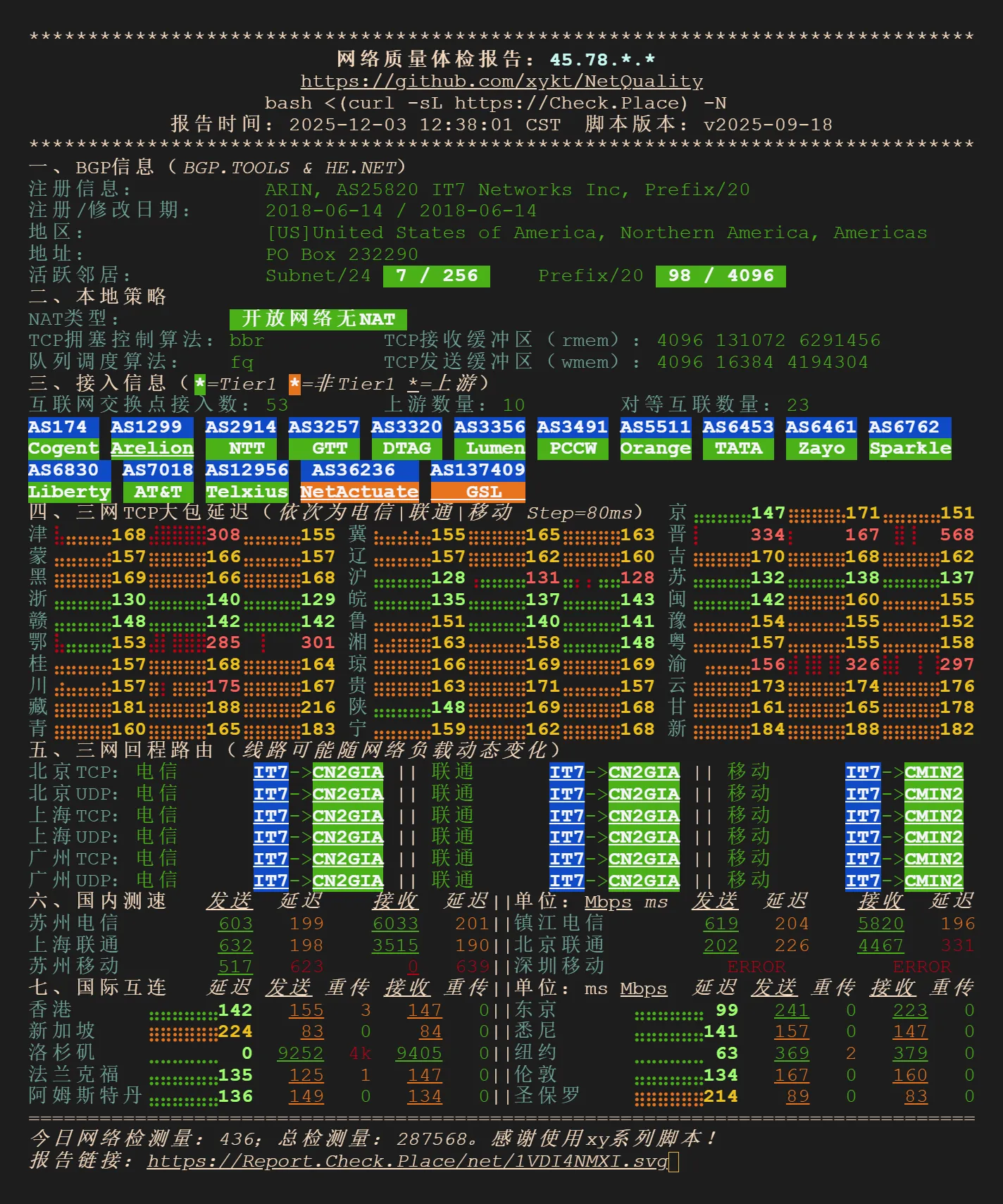Click CMIN2 in the 北京TCP route row
The height and width of the screenshot is (1204, 1003).
[x=933, y=772]
